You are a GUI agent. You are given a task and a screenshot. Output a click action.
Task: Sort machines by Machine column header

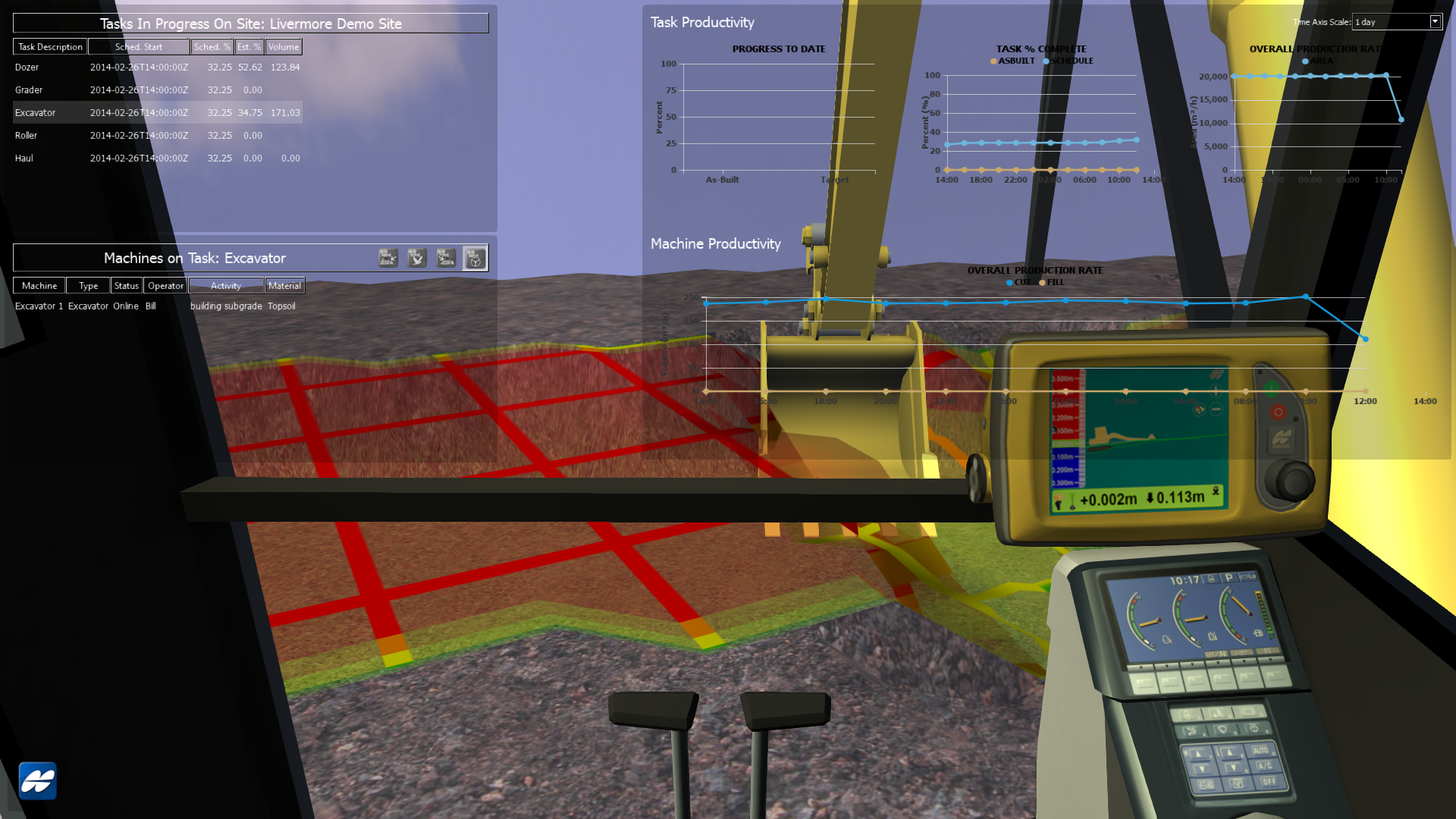pos(39,286)
